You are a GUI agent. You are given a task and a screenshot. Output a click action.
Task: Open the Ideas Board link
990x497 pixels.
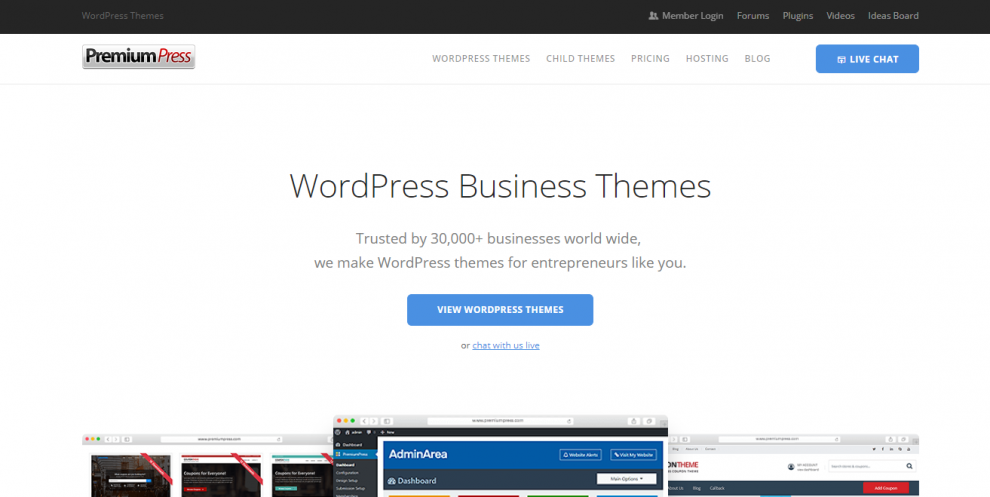pyautogui.click(x=892, y=16)
